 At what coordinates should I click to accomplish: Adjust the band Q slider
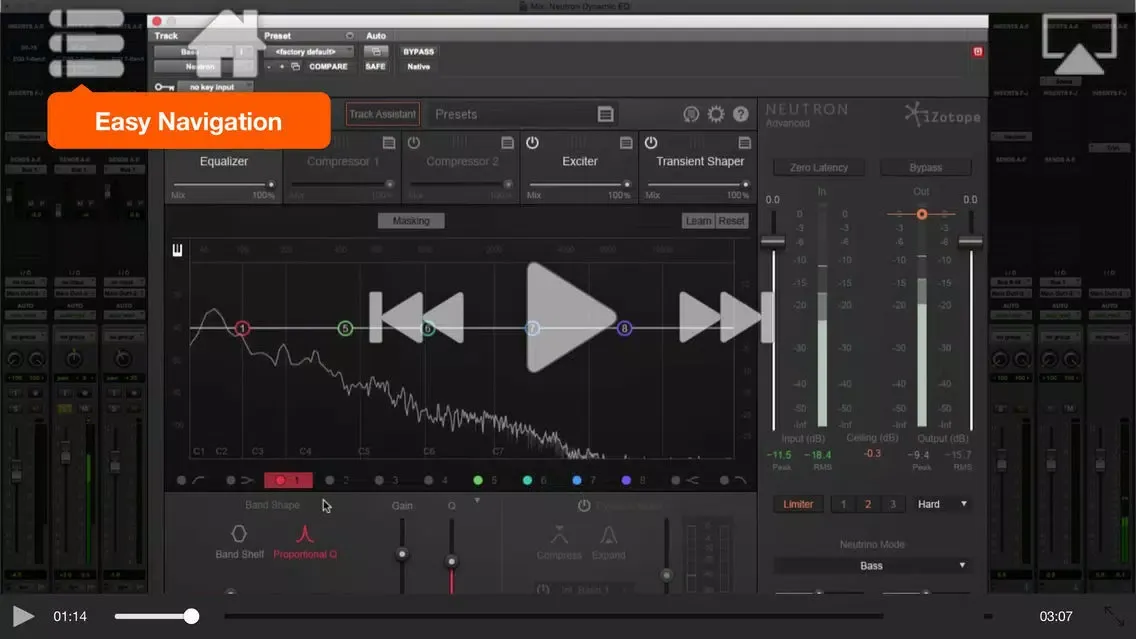tap(451, 561)
